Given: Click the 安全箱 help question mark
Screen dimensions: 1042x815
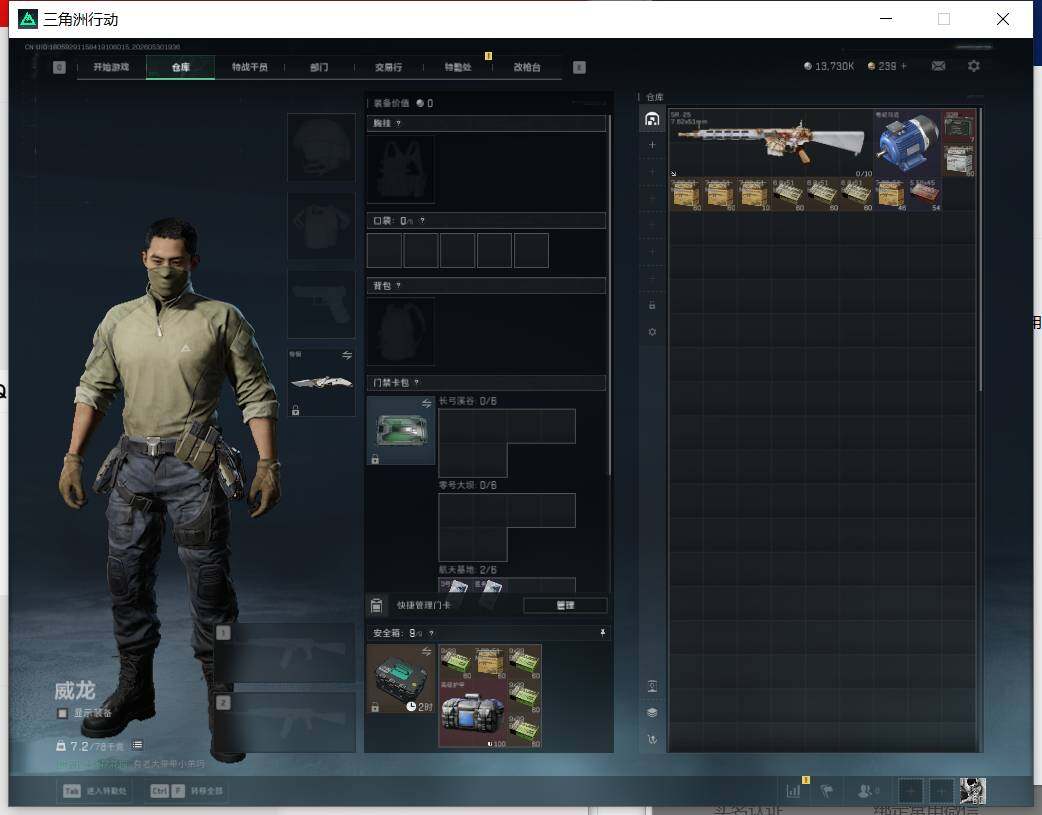Looking at the screenshot, I should pos(431,634).
